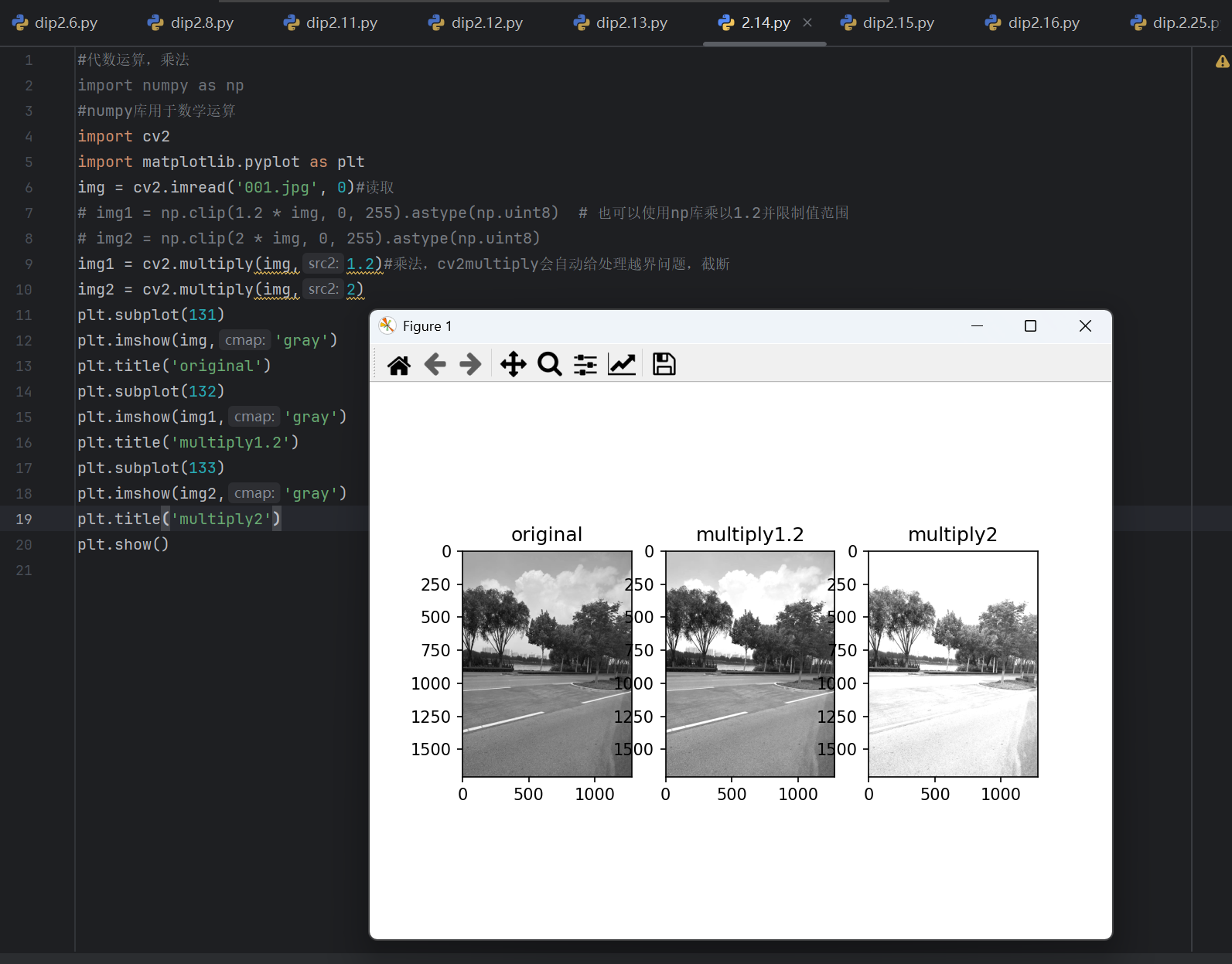
Task: Open Configure subplots sliders icon
Action: (x=585, y=364)
